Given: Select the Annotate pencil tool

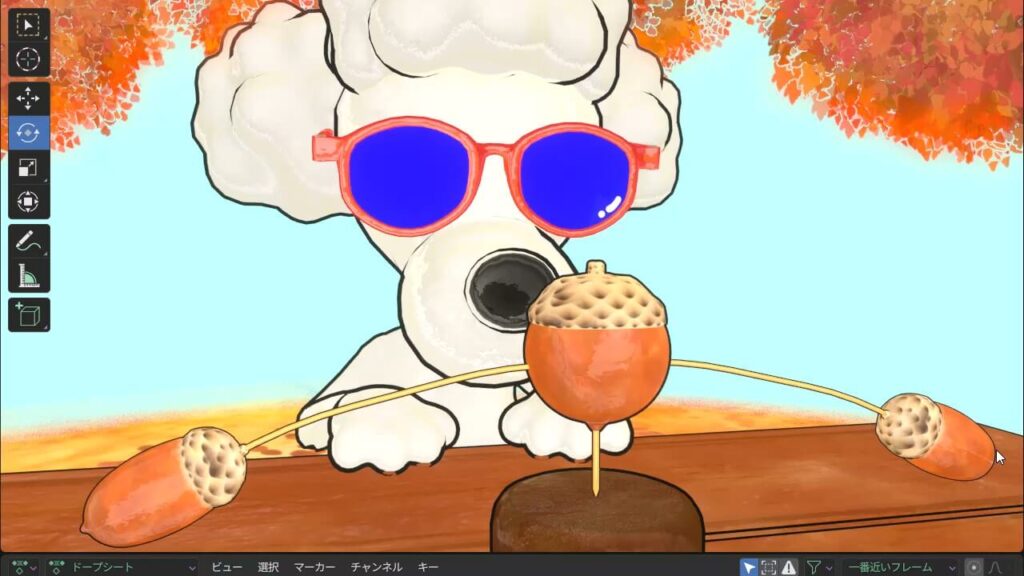Looking at the screenshot, I should [x=28, y=241].
